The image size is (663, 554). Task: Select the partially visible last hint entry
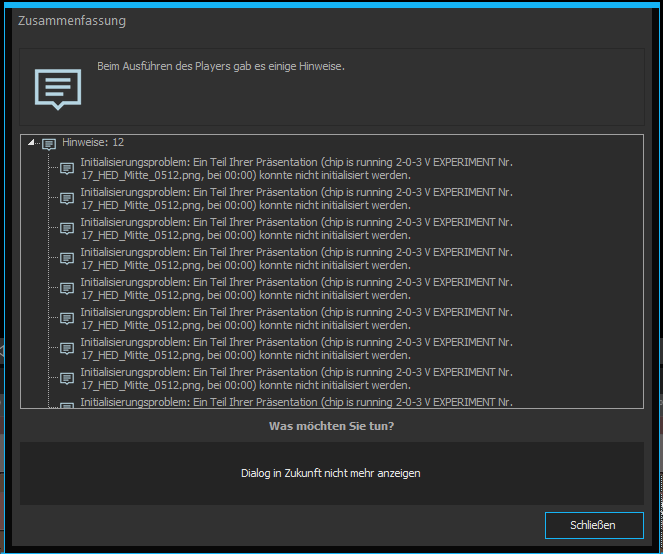click(x=296, y=403)
